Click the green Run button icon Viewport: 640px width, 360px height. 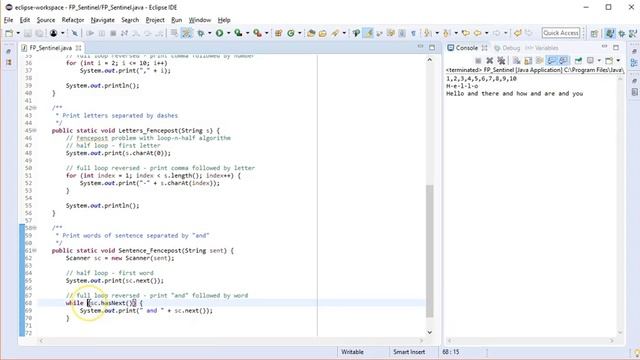pyautogui.click(x=219, y=33)
